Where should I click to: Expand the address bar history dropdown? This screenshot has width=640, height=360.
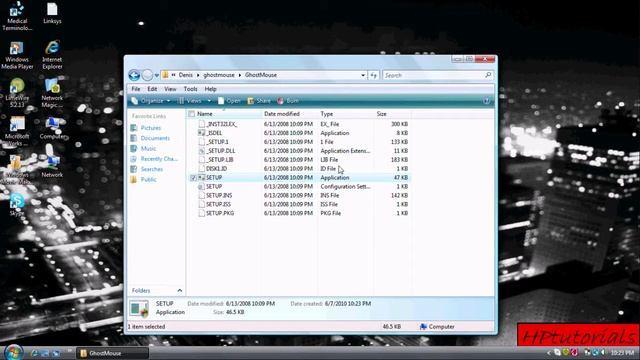click(363, 75)
